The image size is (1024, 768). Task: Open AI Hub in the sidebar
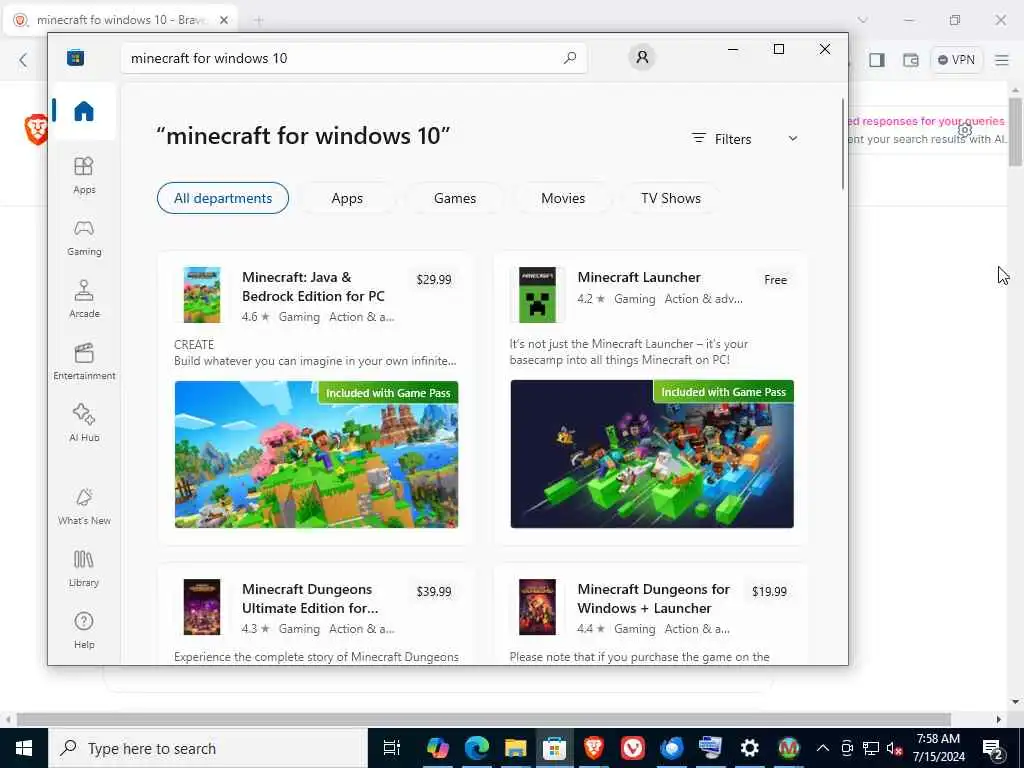point(84,423)
